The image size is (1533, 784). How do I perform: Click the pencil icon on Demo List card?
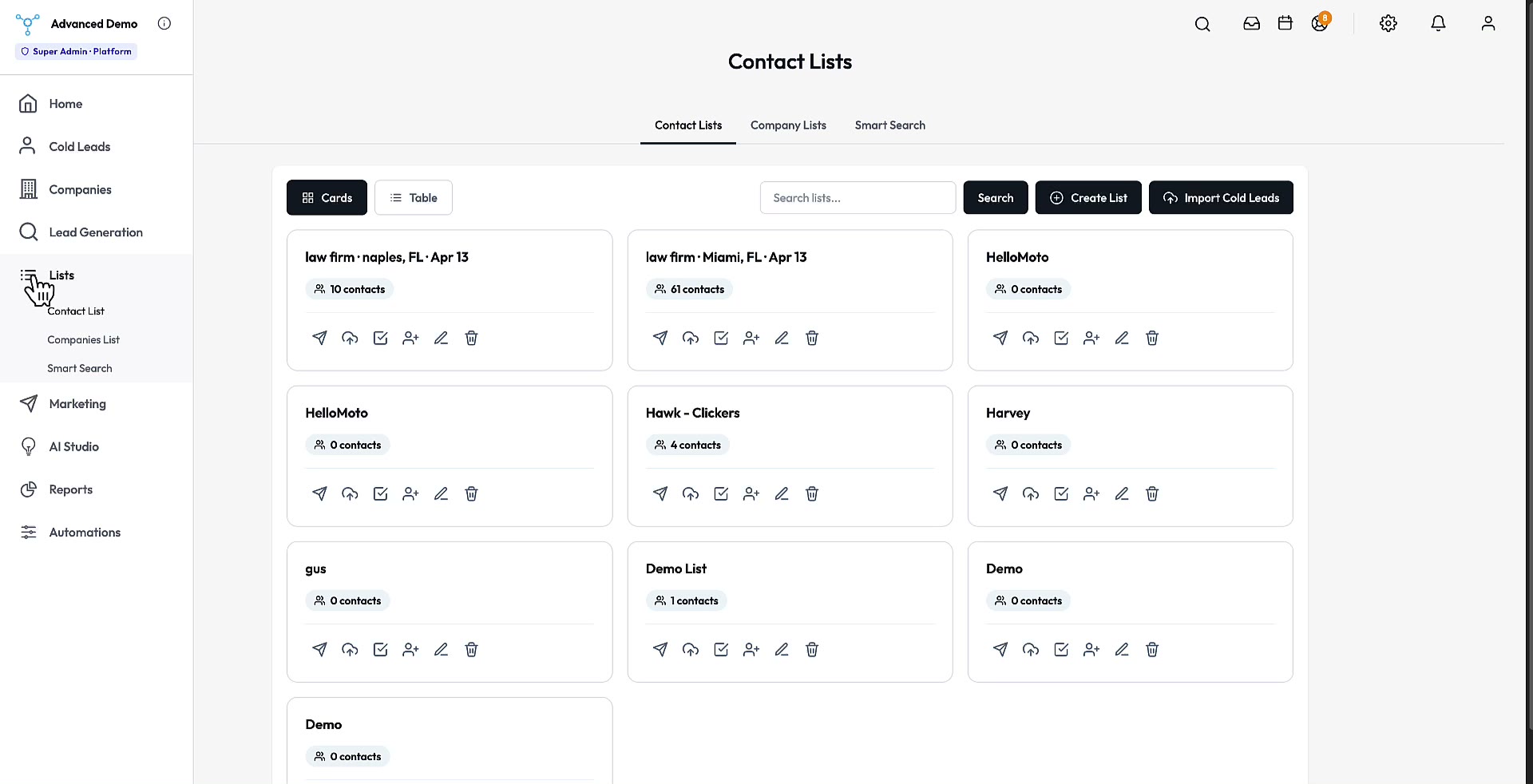coord(782,649)
